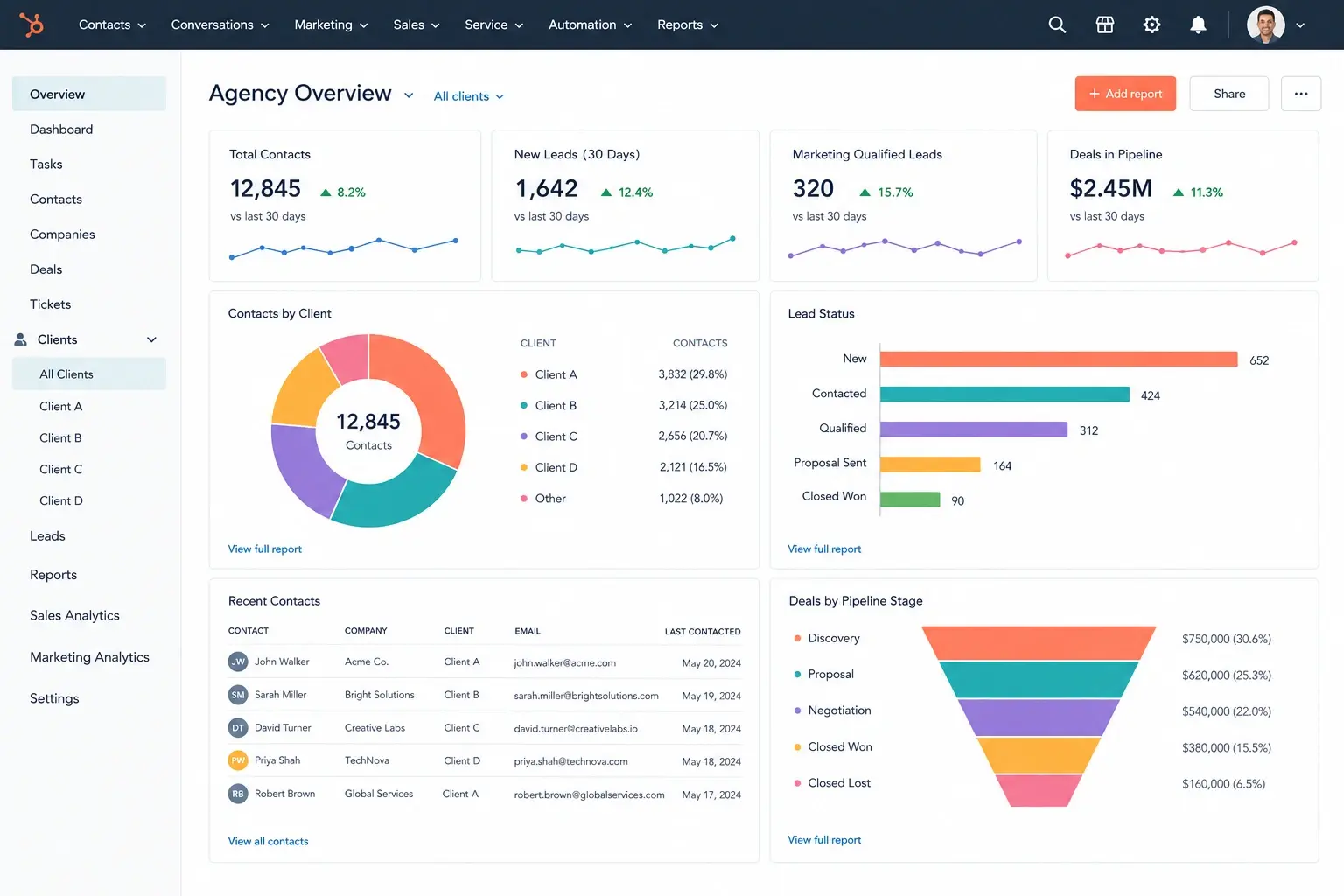This screenshot has width=1344, height=896.
Task: Open the three-dots more options button
Action: 1301,94
